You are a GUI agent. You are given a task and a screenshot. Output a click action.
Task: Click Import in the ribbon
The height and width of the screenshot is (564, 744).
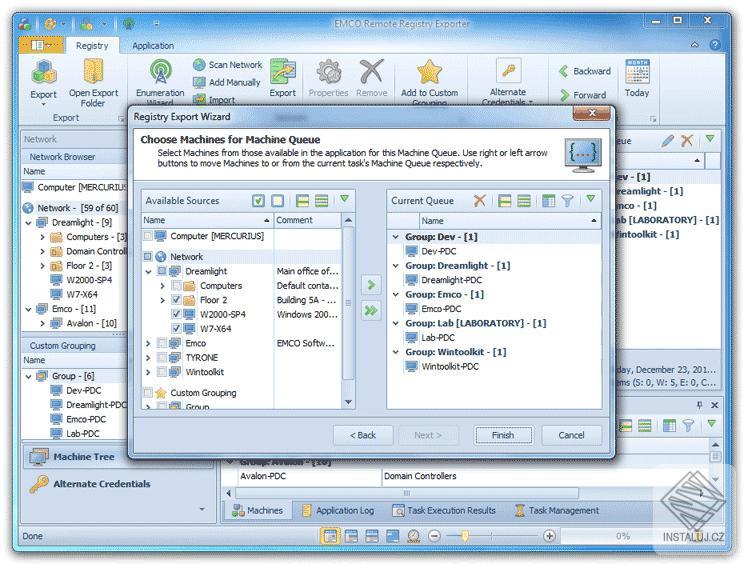coord(214,100)
